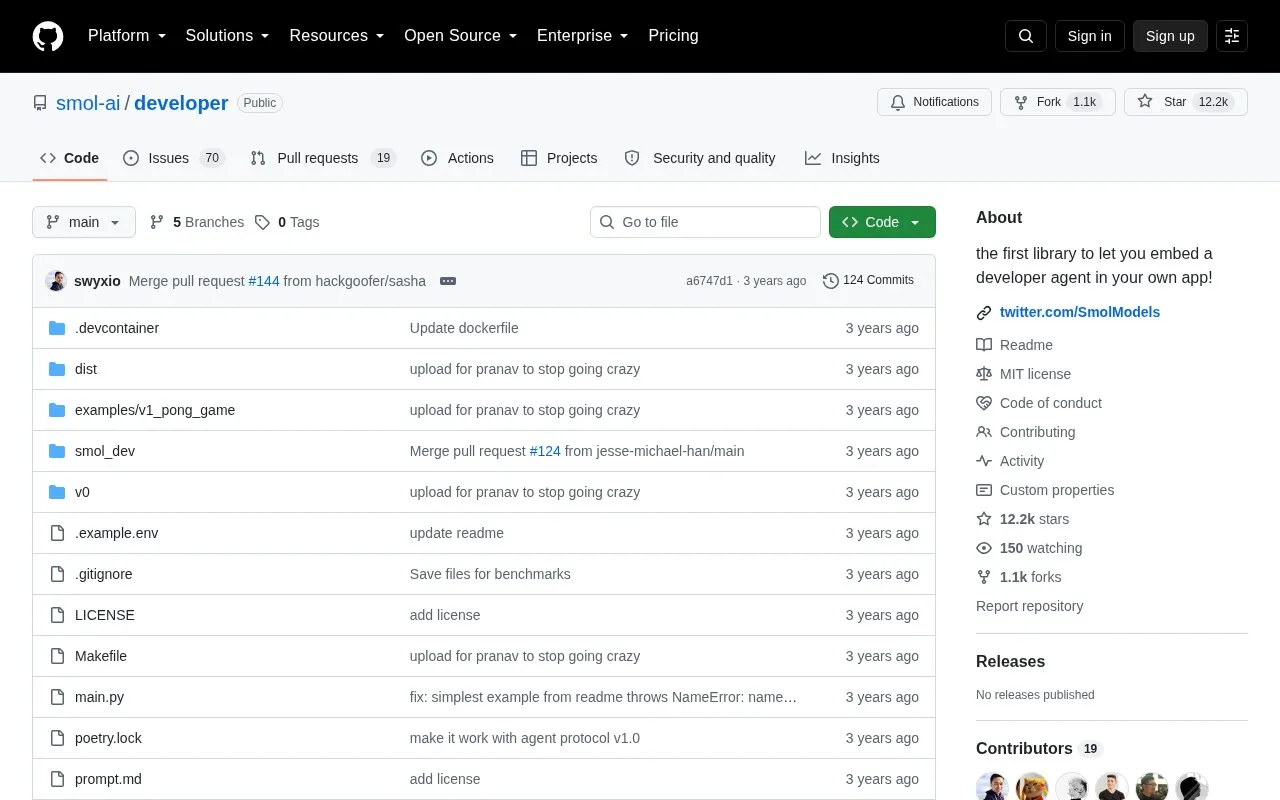Viewport: 1280px width, 800px height.
Task: Open the Notifications button
Action: [x=934, y=102]
